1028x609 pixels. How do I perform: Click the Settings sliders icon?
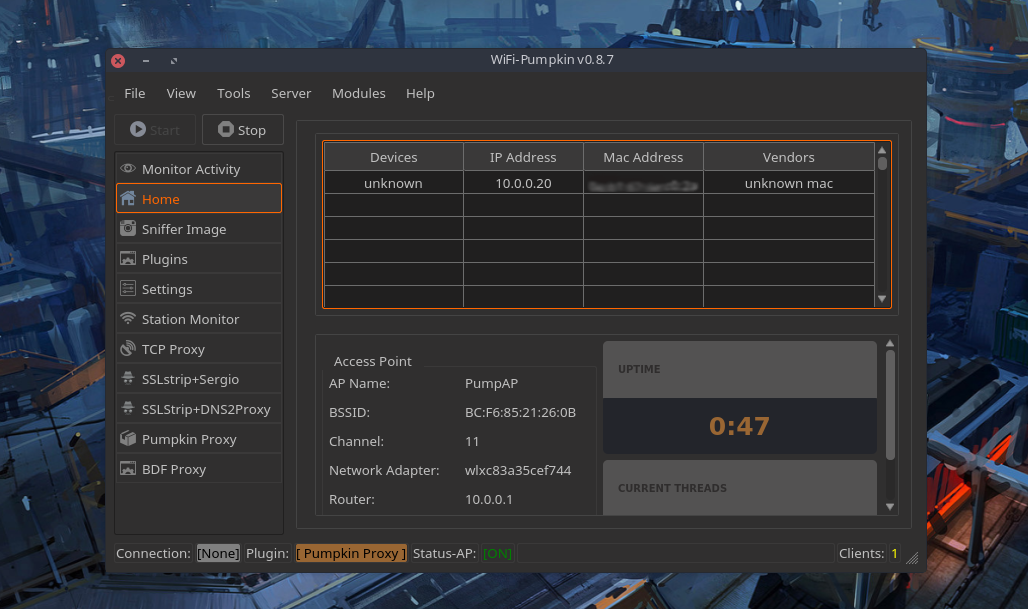128,288
